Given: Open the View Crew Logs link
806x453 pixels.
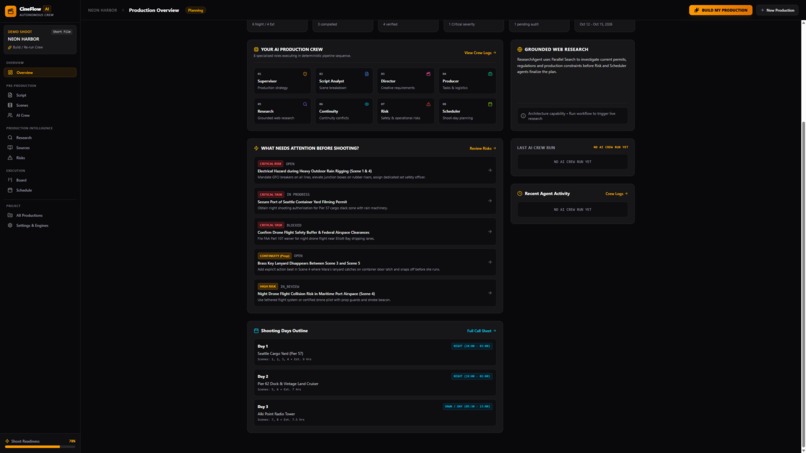Looking at the screenshot, I should 480,53.
